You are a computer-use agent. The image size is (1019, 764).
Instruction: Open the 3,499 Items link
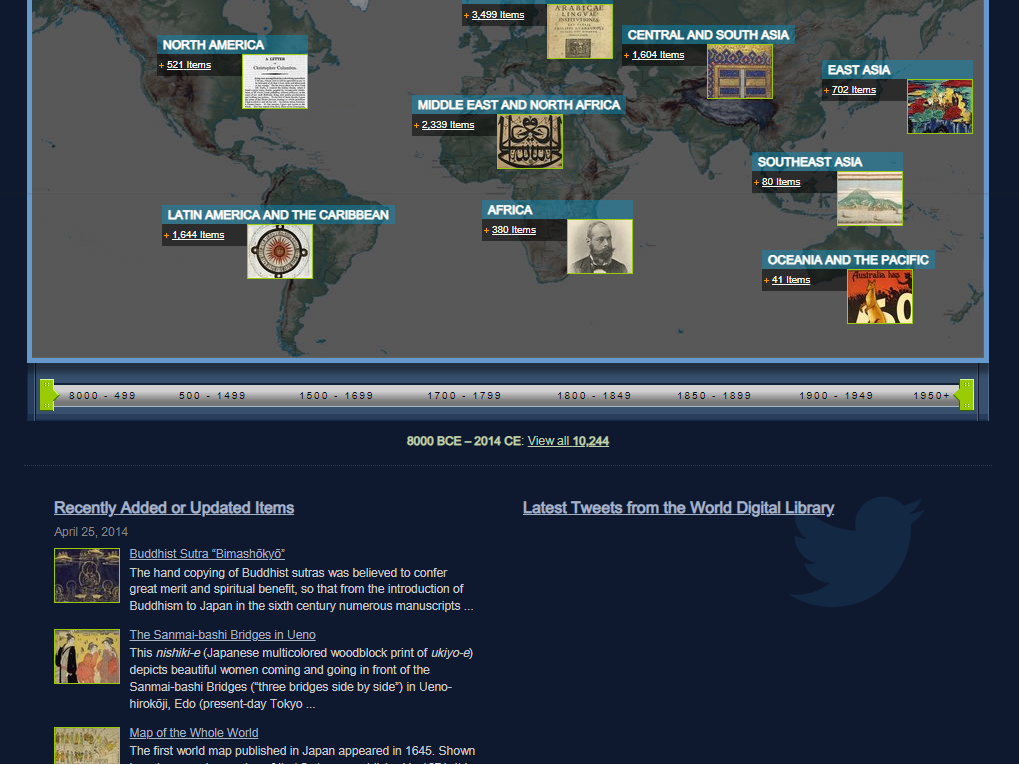click(498, 15)
